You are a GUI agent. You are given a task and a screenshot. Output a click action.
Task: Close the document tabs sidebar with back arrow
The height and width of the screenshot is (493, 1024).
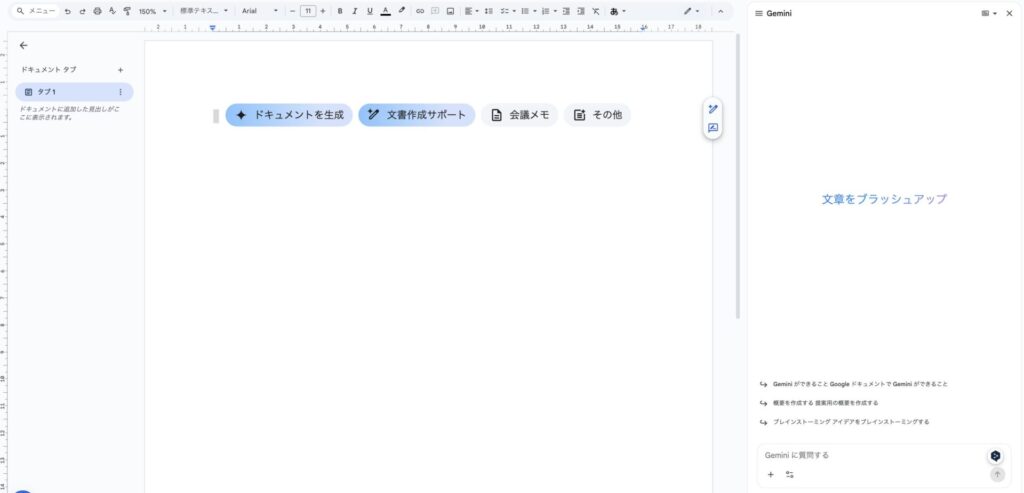[24, 45]
